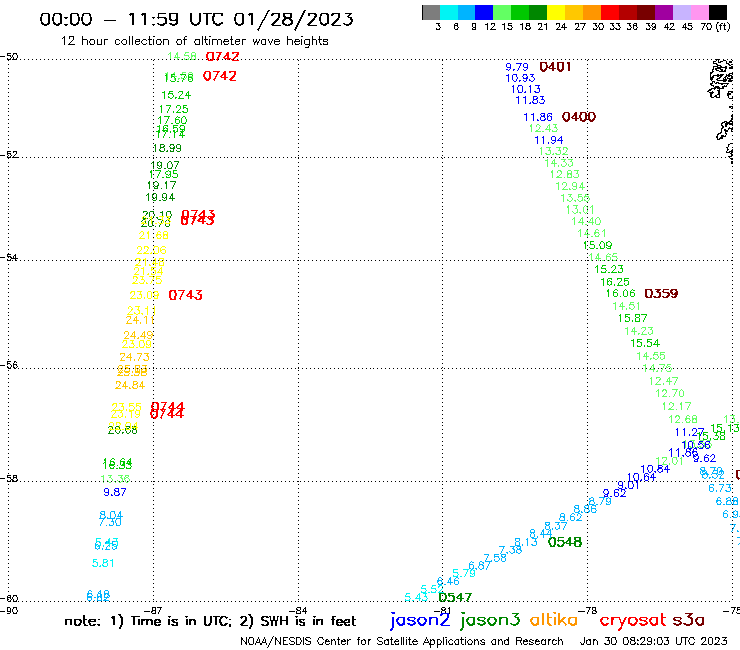Click the NOAA/NESDIS Center credit line
This screenshot has width=740, height=650.
[402, 641]
